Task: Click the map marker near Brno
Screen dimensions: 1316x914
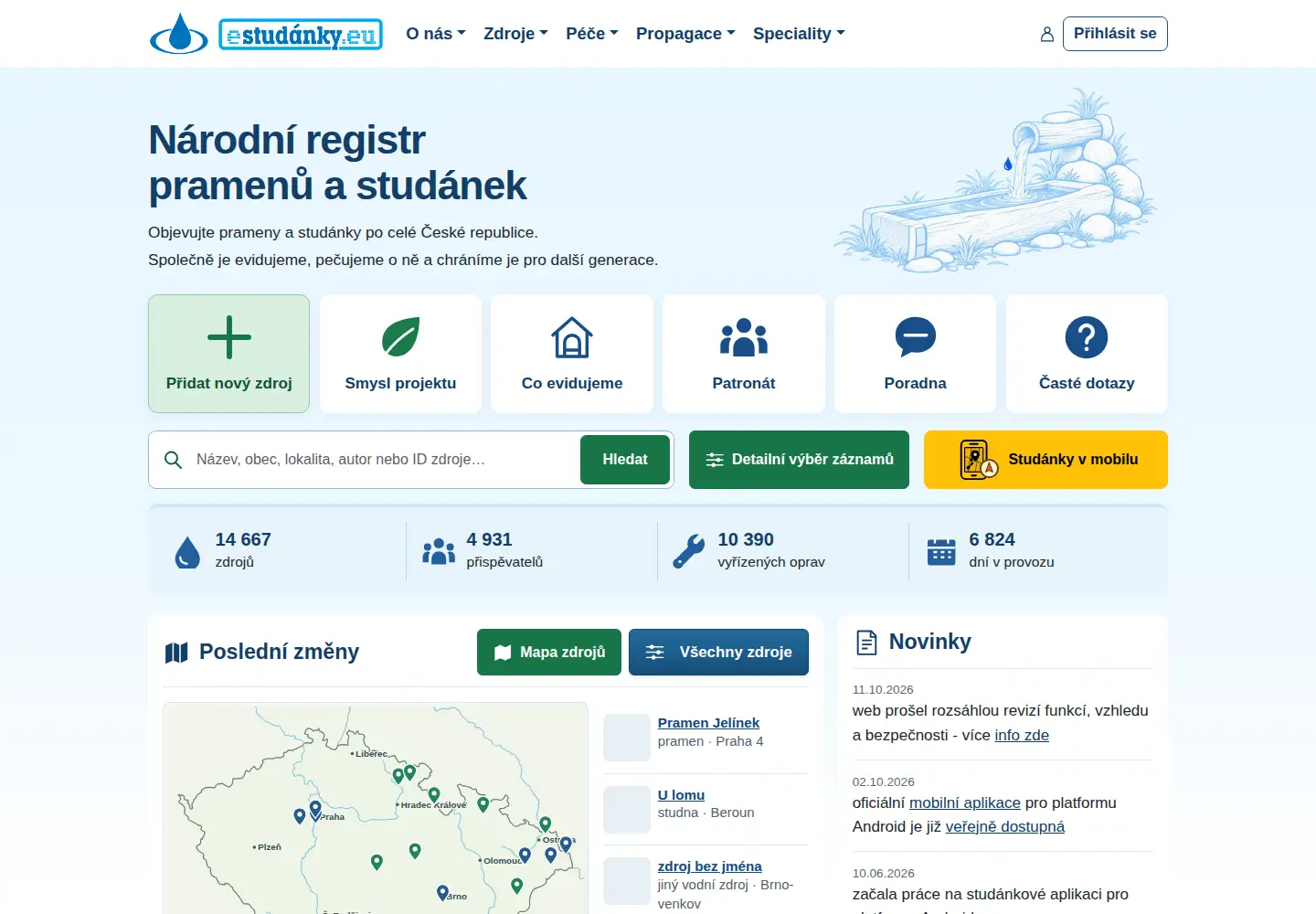Action: click(x=442, y=892)
